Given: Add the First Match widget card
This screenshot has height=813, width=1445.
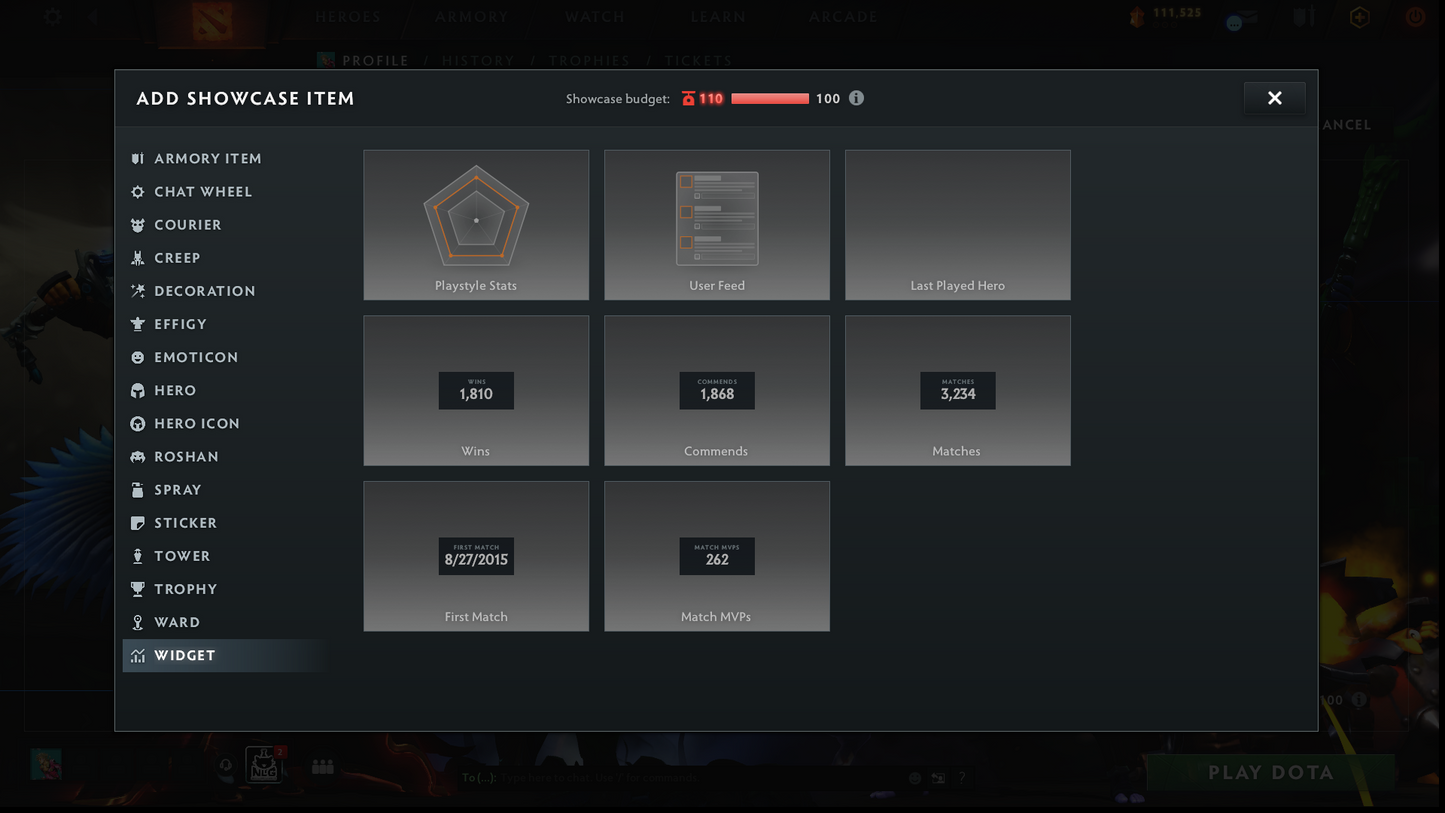Looking at the screenshot, I should (476, 556).
